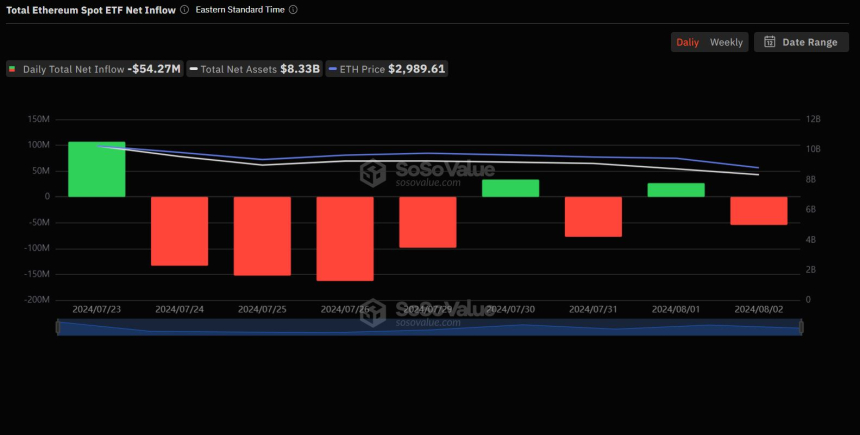Click the green inflow bar for 2024/07/23
This screenshot has width=860, height=435.
[x=96, y=169]
